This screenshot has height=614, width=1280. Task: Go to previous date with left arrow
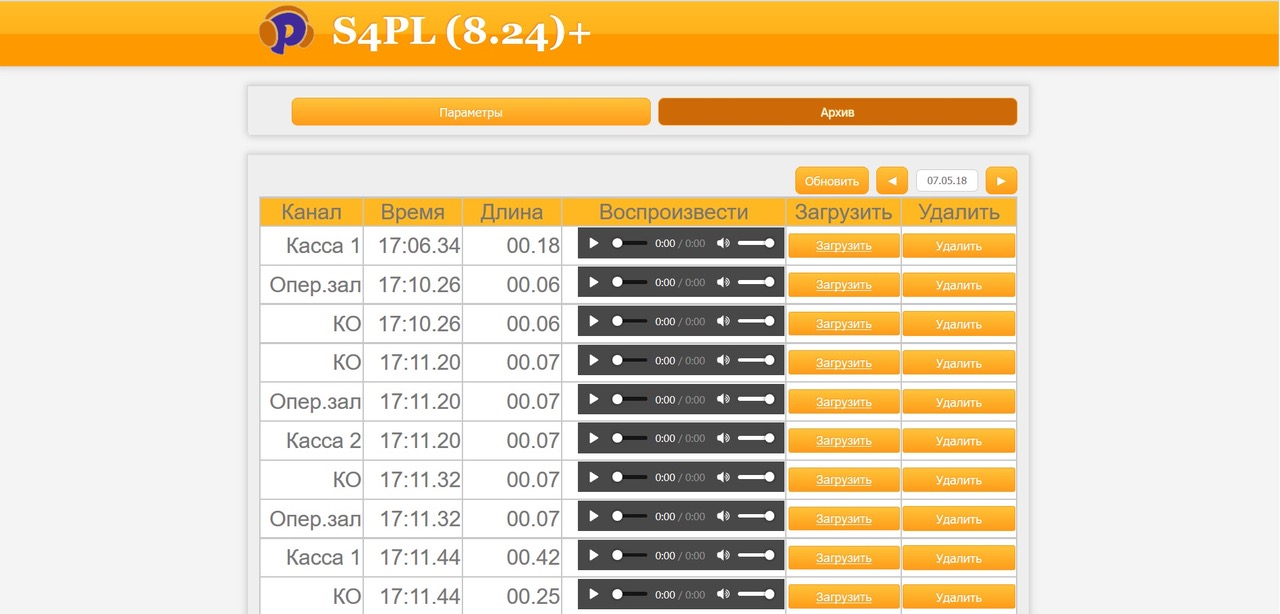click(892, 181)
